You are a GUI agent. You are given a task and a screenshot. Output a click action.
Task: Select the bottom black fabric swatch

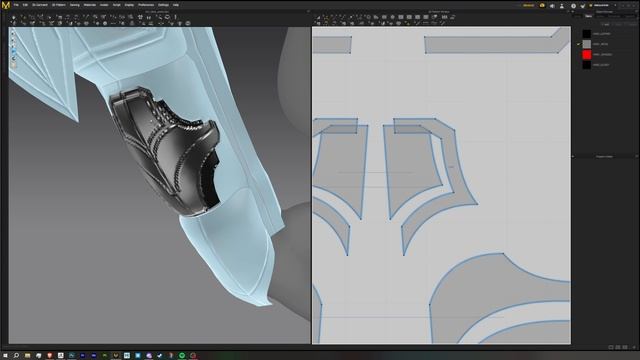tap(587, 65)
